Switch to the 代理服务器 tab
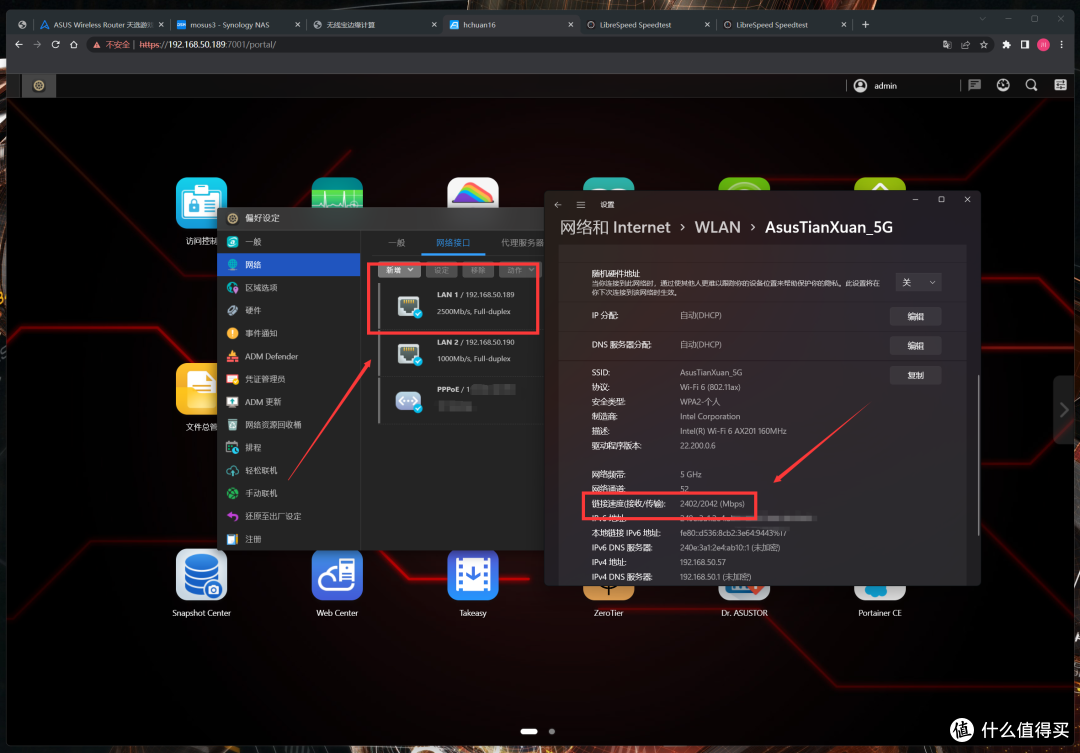The width and height of the screenshot is (1080, 753). pyautogui.click(x=522, y=243)
